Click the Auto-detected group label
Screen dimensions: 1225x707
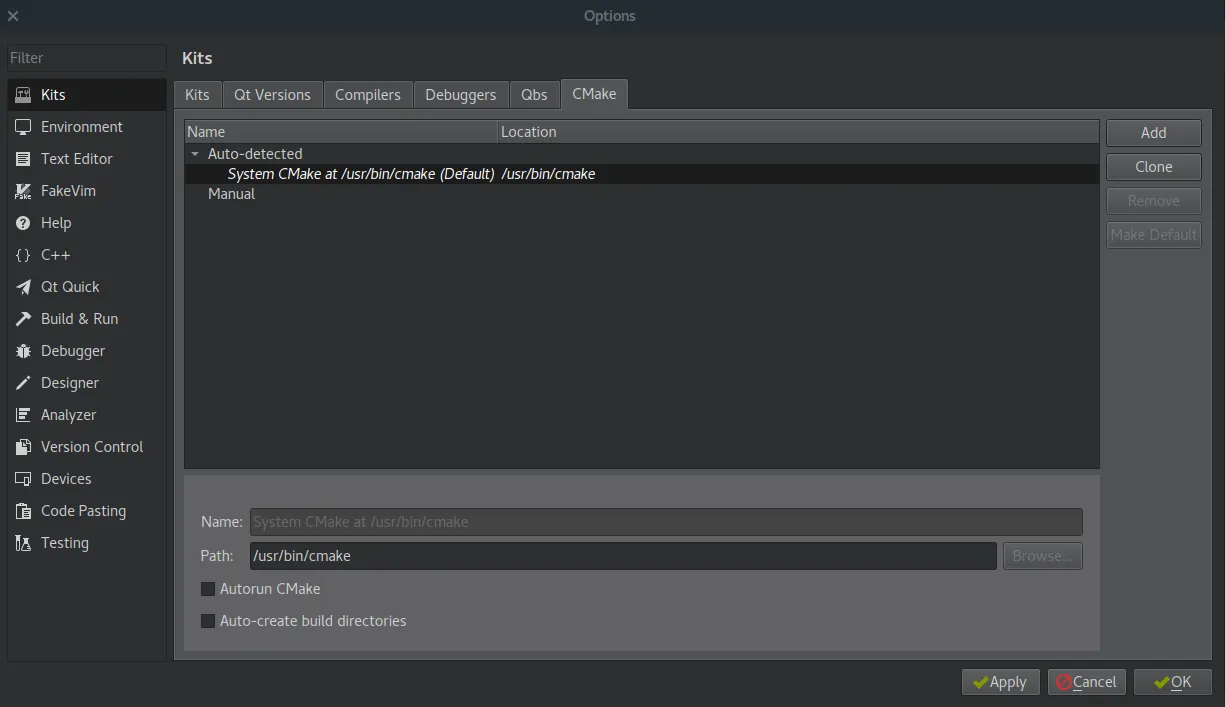(x=255, y=154)
